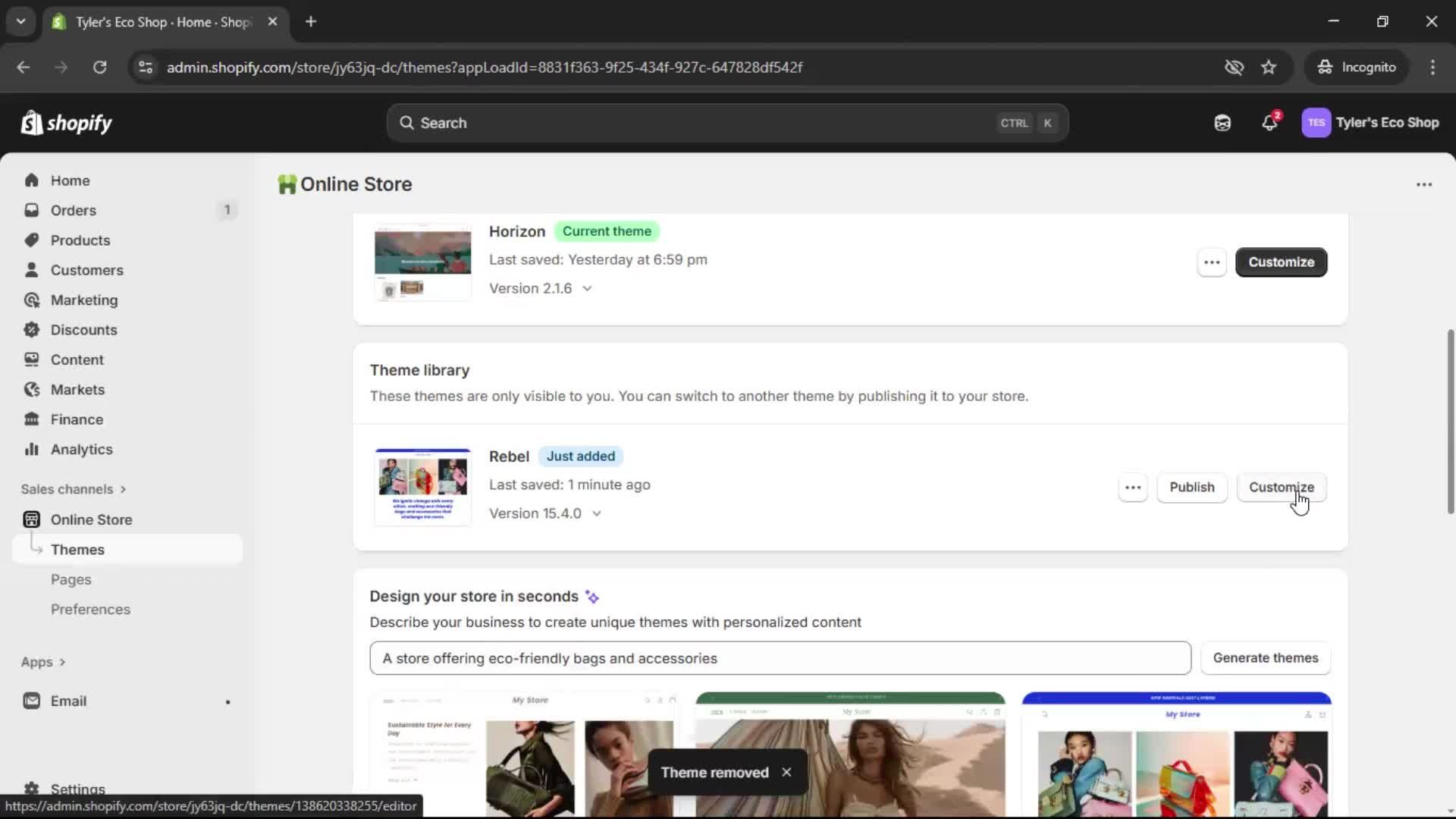Click the business description input field
The width and height of the screenshot is (1456, 819).
780,658
